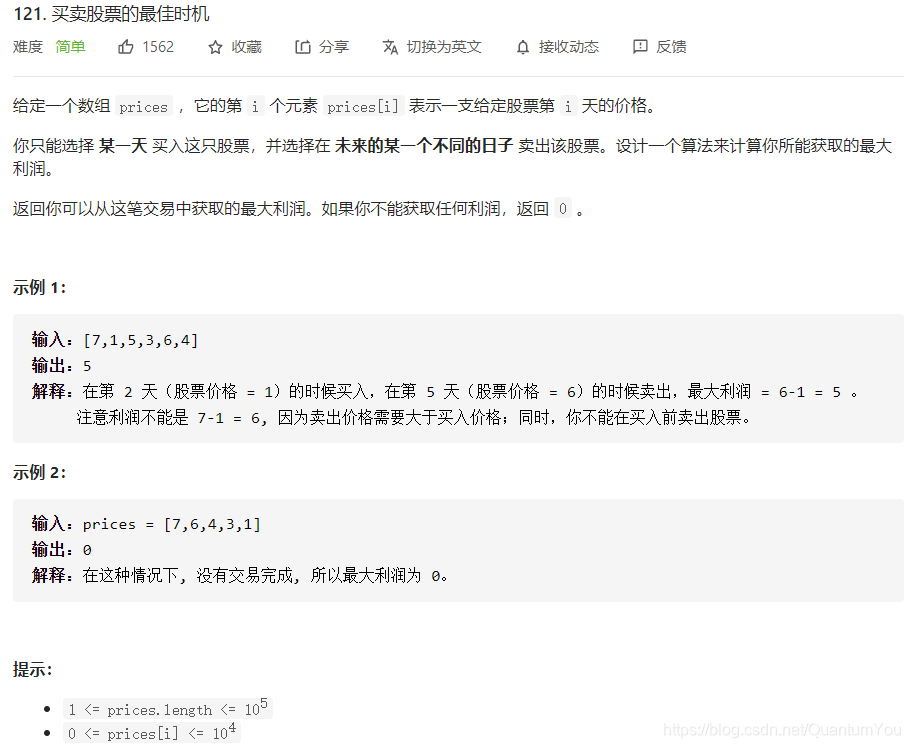Subscribe with 接收动态 label

click(x=569, y=46)
